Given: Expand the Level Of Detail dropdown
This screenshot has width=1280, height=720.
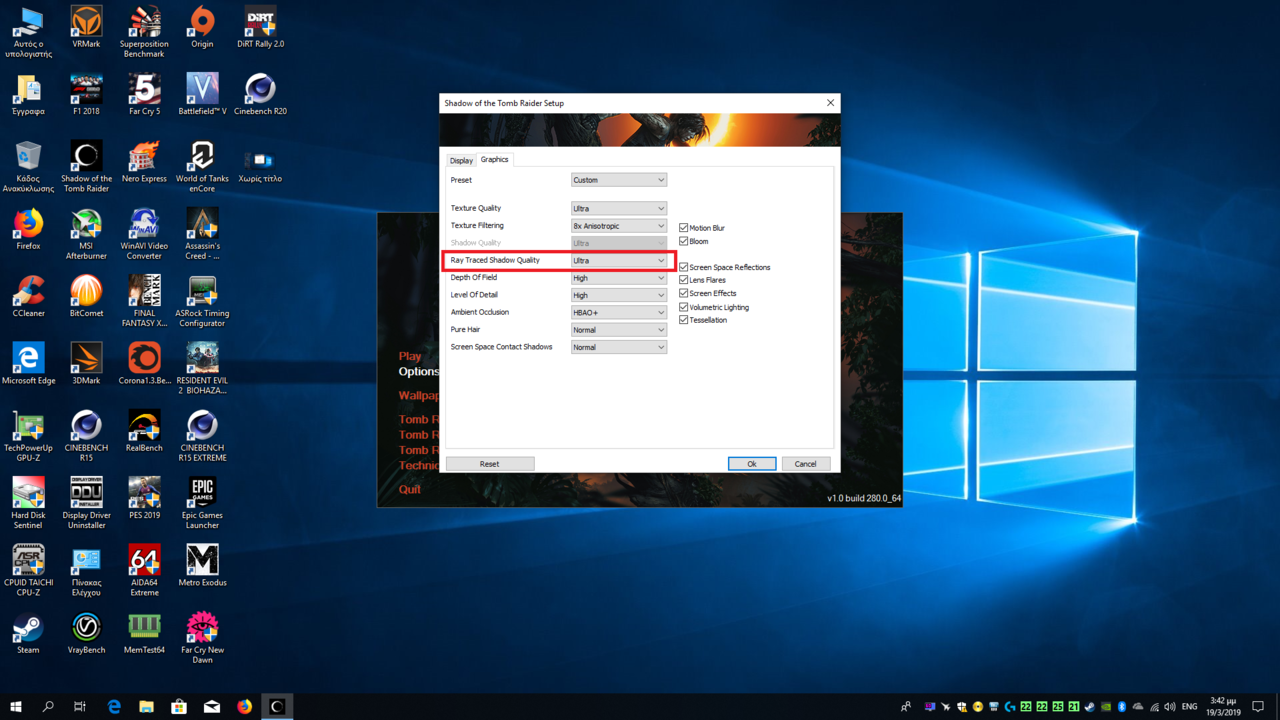Looking at the screenshot, I should point(618,295).
